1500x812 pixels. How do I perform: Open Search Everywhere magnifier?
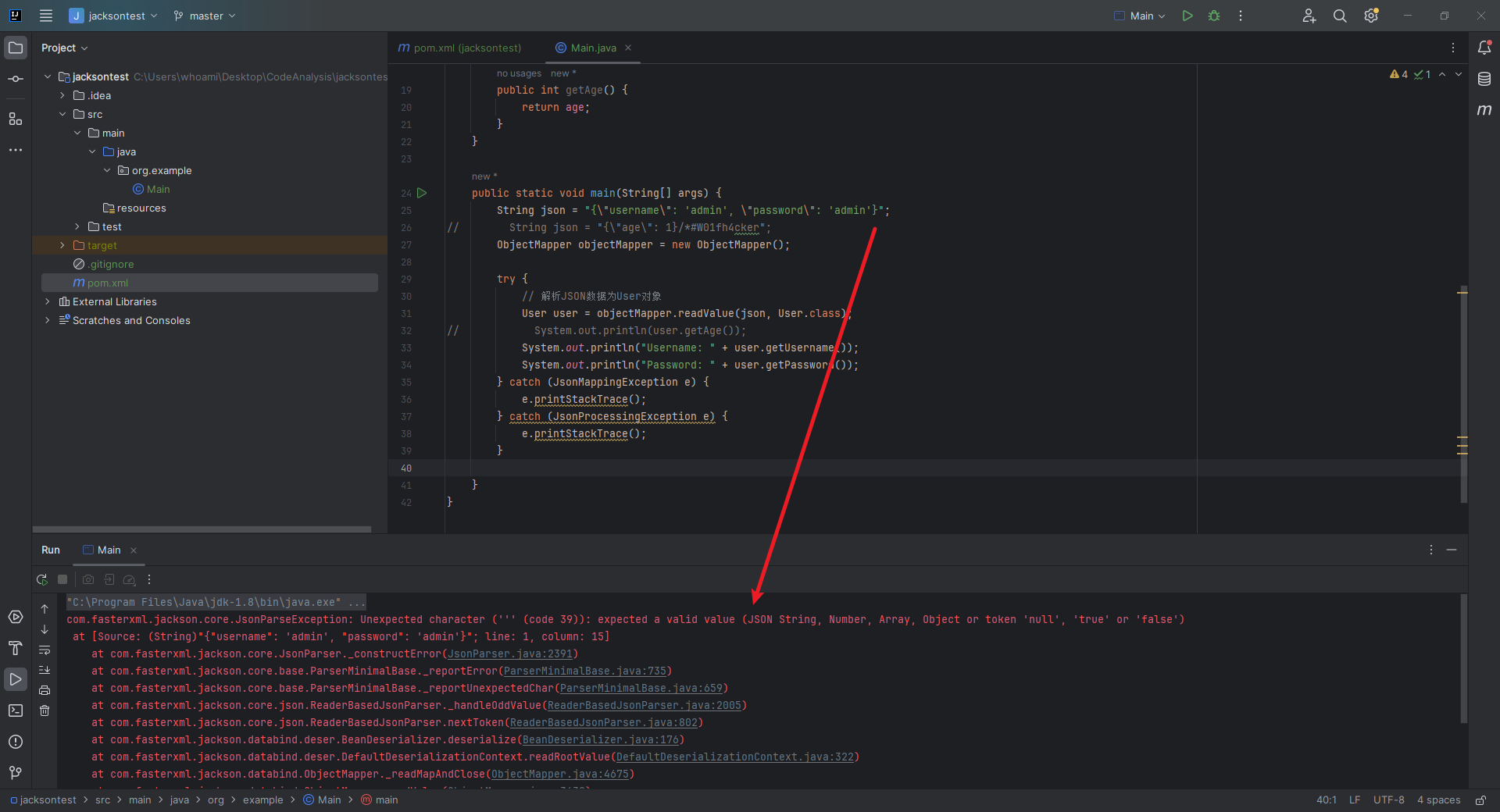[x=1340, y=16]
